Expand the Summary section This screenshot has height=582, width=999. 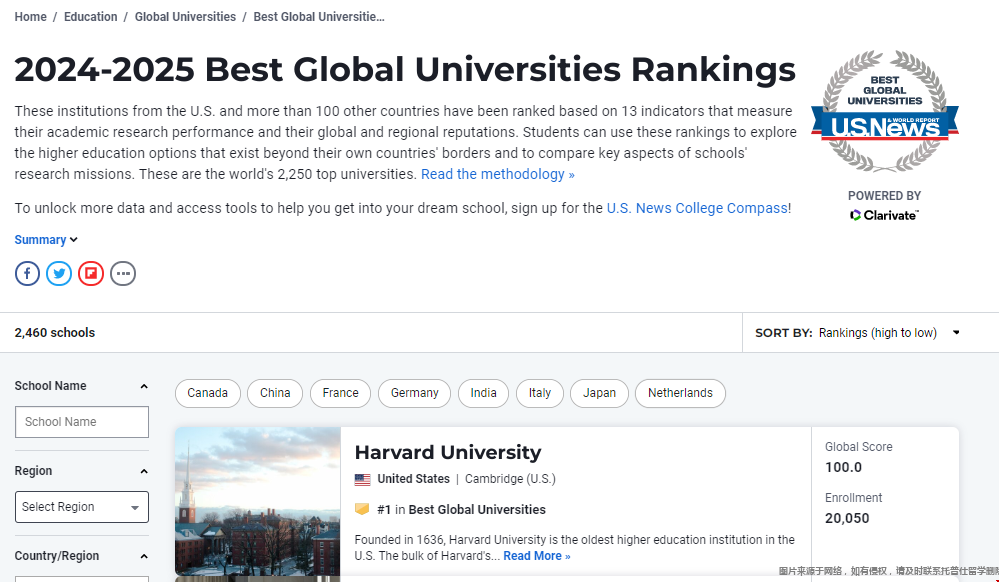tap(46, 240)
